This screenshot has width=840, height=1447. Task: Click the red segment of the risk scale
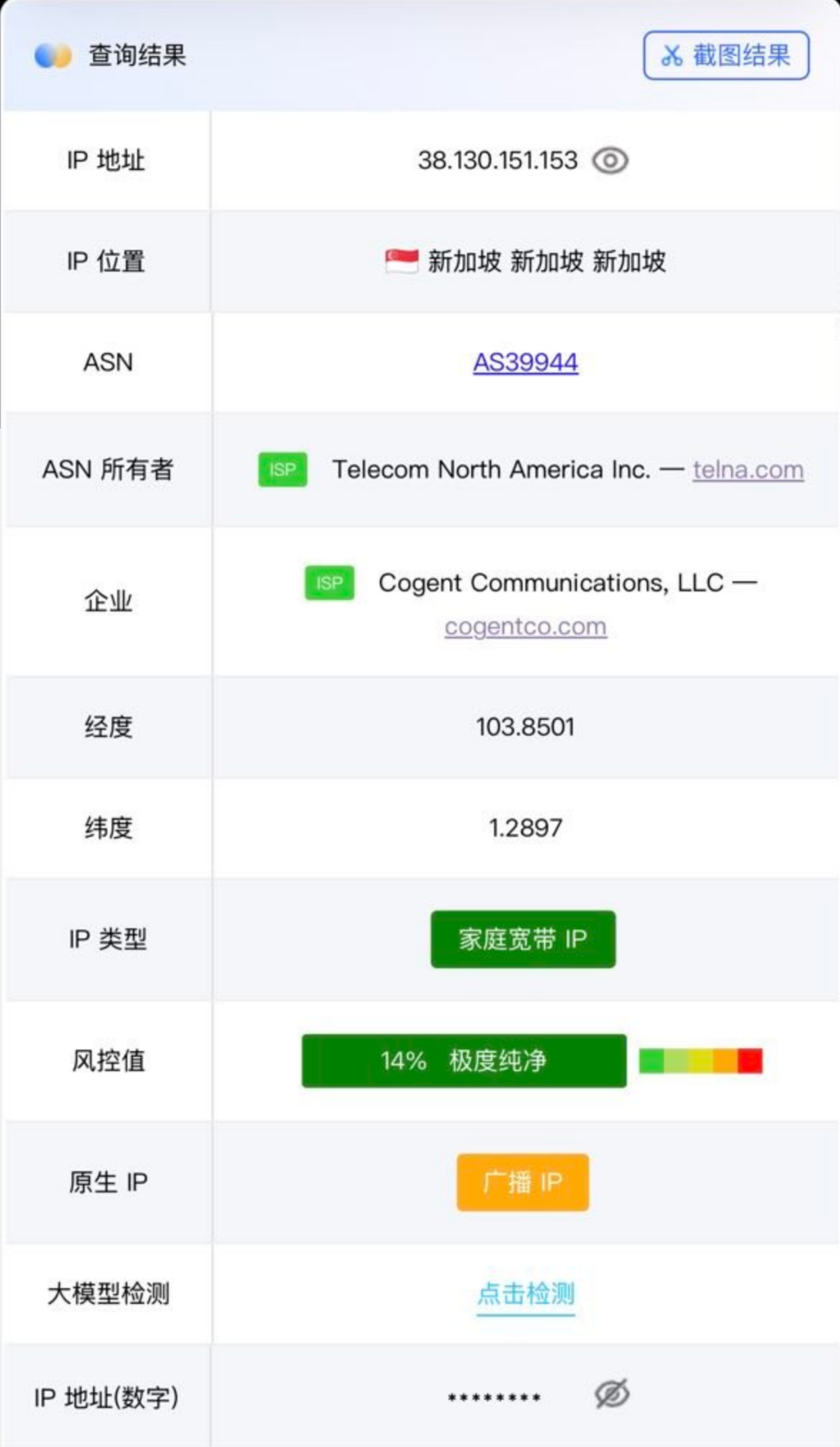[750, 1060]
